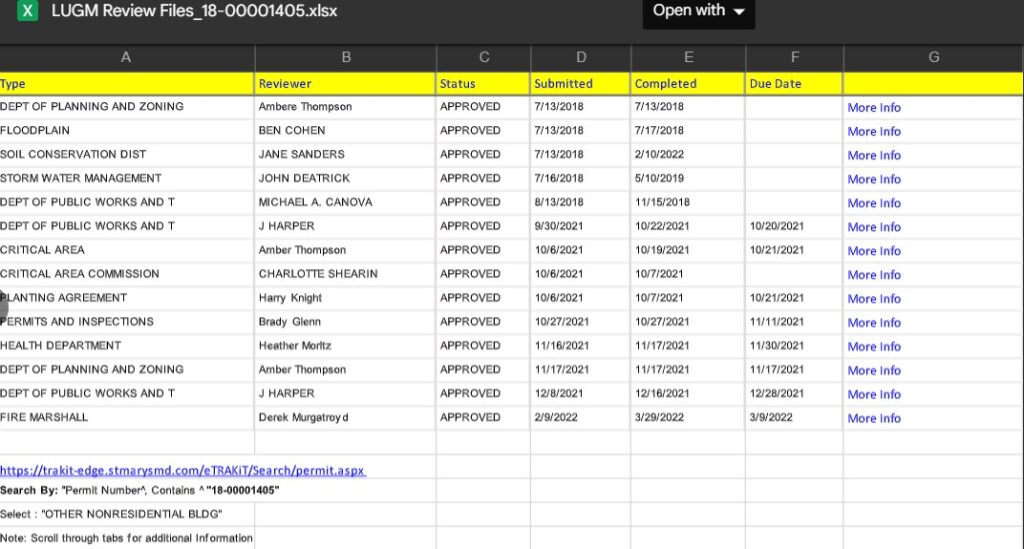The width and height of the screenshot is (1024, 549).
Task: Open More Info for Ambere Thompson row
Action: 874,108
